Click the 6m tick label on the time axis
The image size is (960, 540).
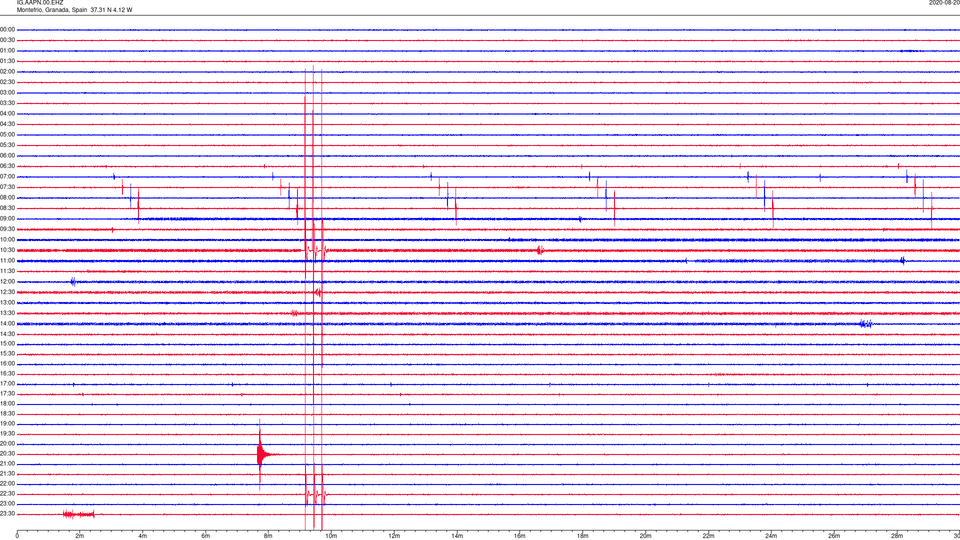pos(206,536)
